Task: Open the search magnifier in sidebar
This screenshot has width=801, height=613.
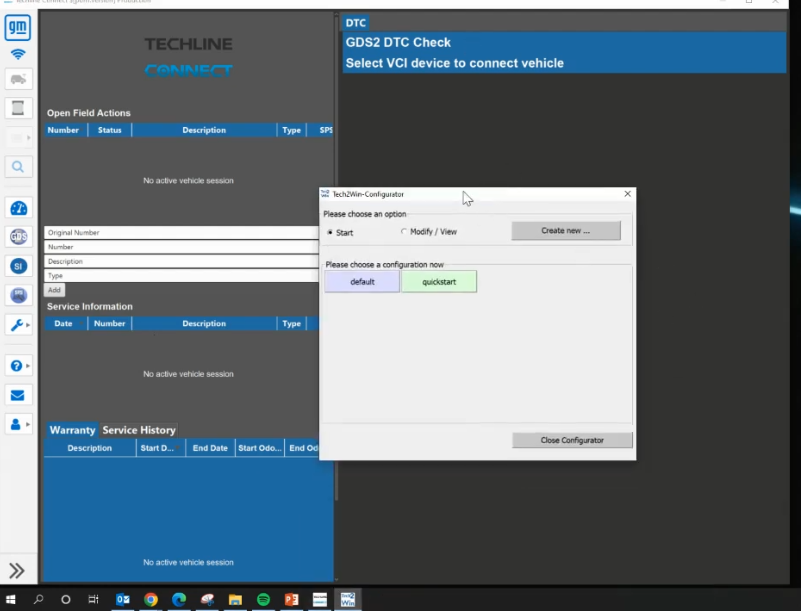Action: pyautogui.click(x=18, y=167)
